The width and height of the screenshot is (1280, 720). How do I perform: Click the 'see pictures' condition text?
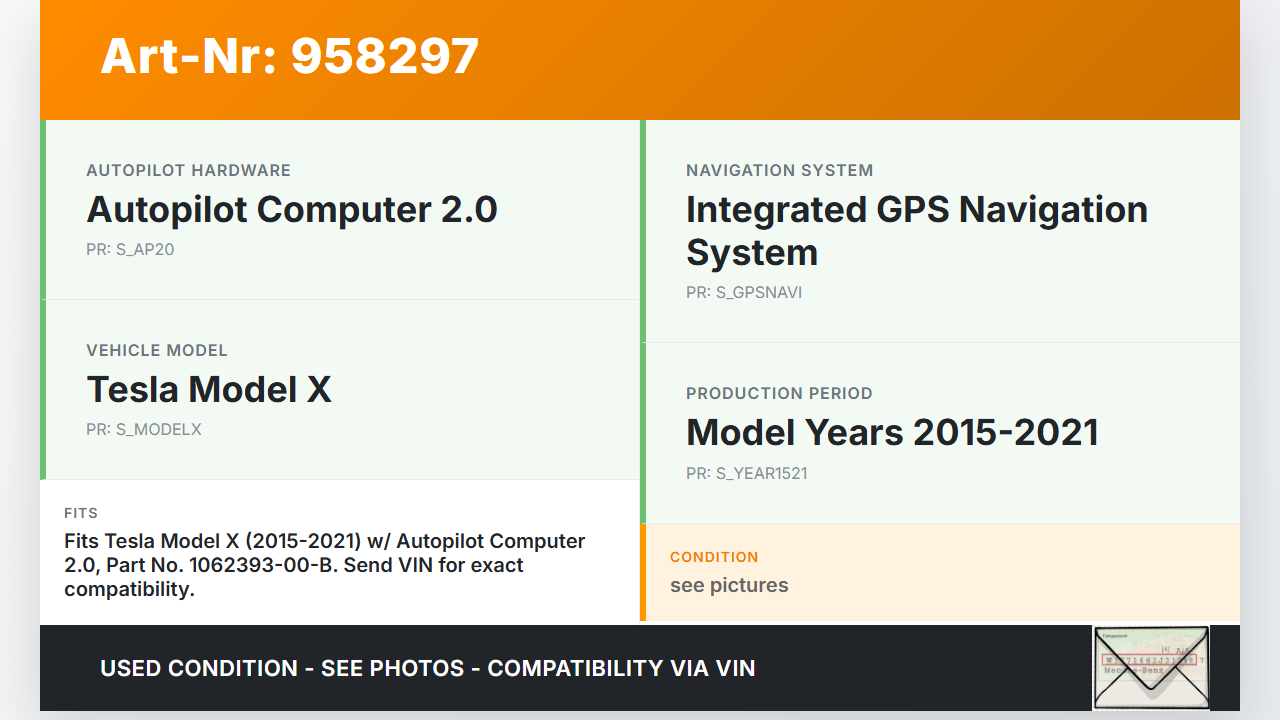[729, 585]
